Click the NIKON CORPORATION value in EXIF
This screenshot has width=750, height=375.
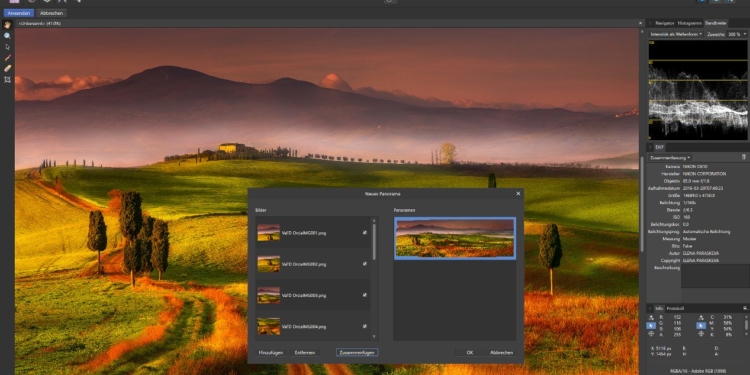pyautogui.click(x=705, y=174)
